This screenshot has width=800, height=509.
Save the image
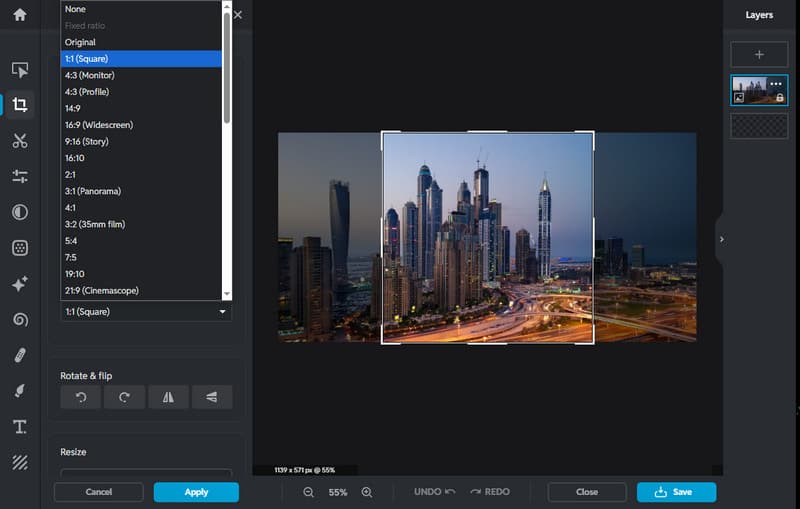click(676, 492)
